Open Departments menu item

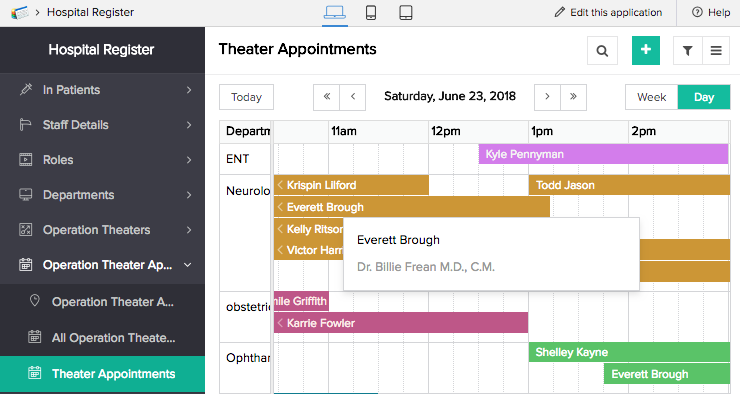click(102, 194)
